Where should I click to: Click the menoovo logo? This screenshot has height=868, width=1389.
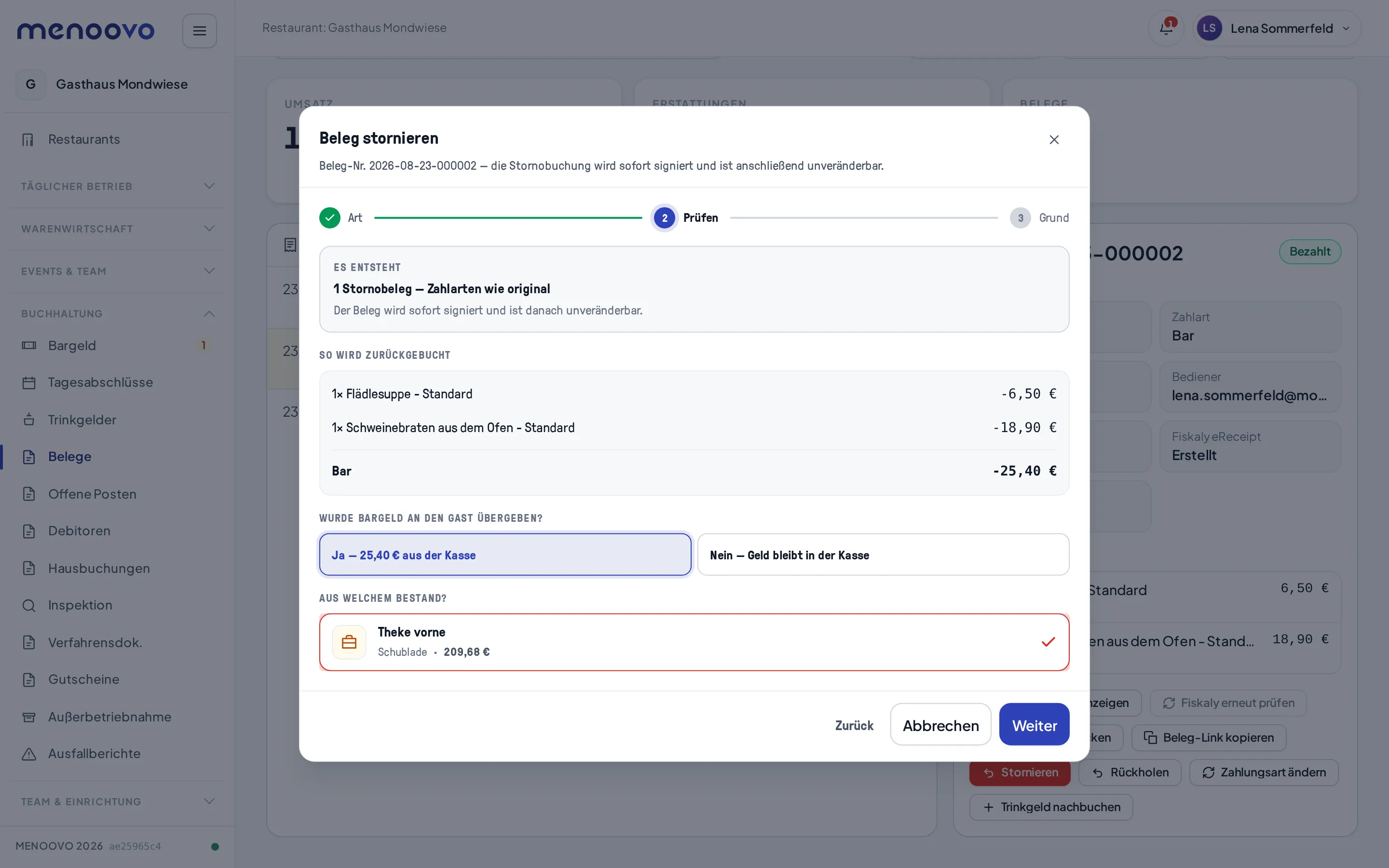pos(85,30)
